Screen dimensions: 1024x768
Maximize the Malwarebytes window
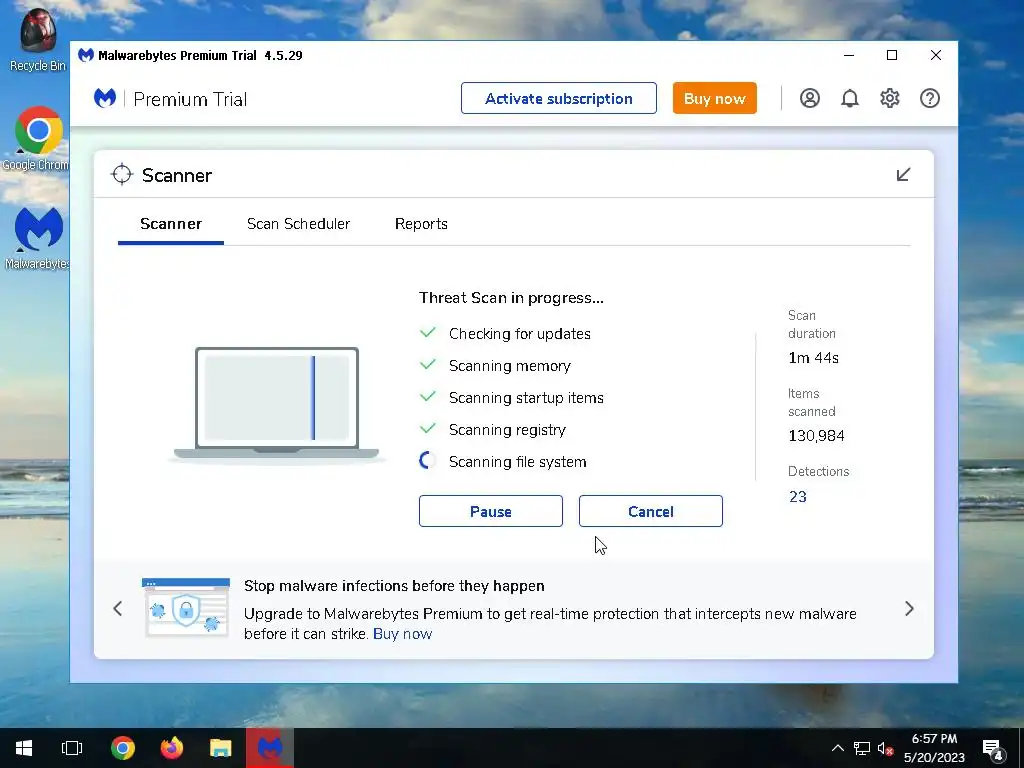coord(892,56)
